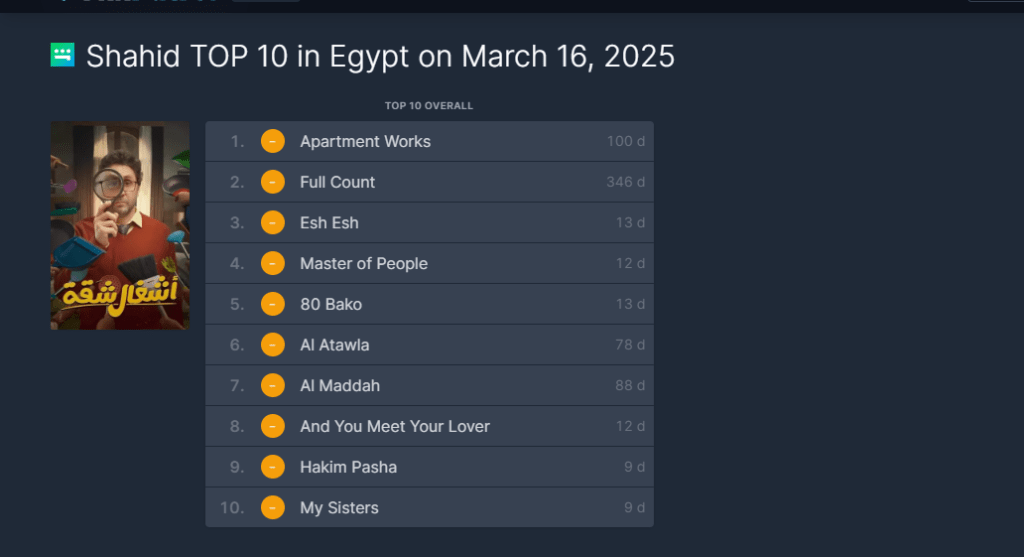Open the Master of People entry

(x=364, y=264)
